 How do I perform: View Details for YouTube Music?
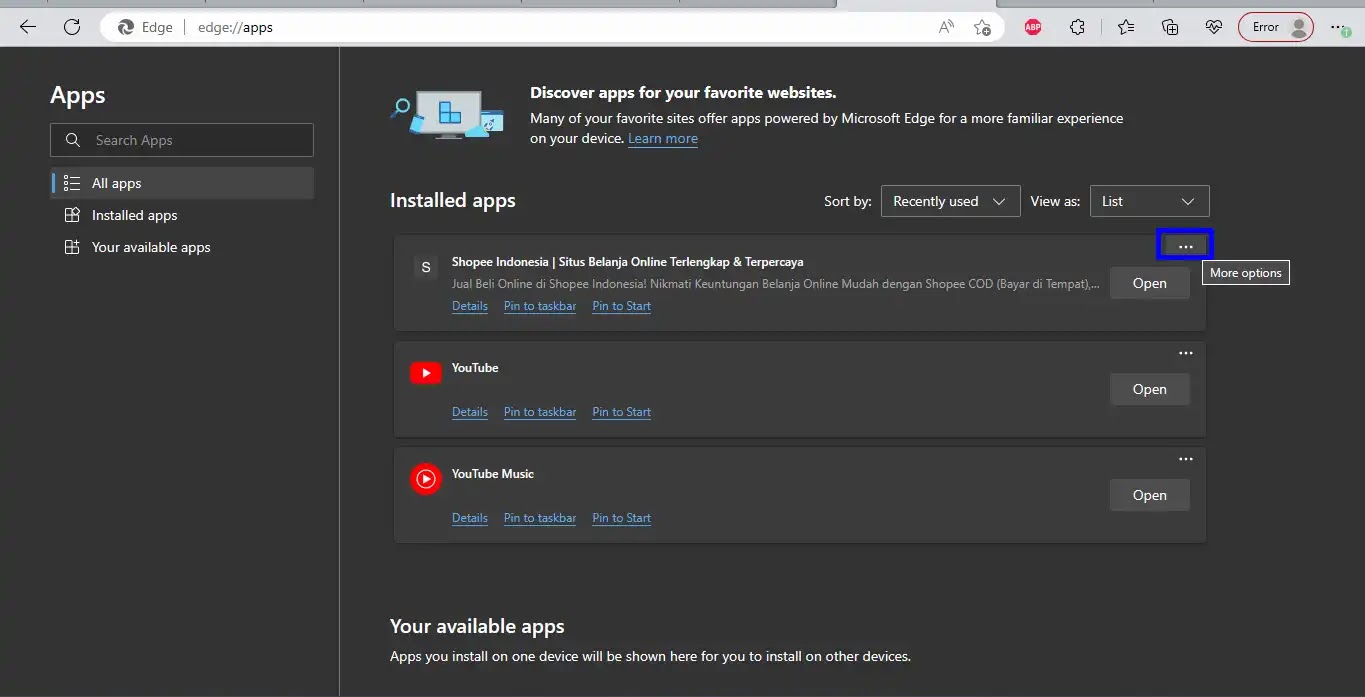pos(470,518)
